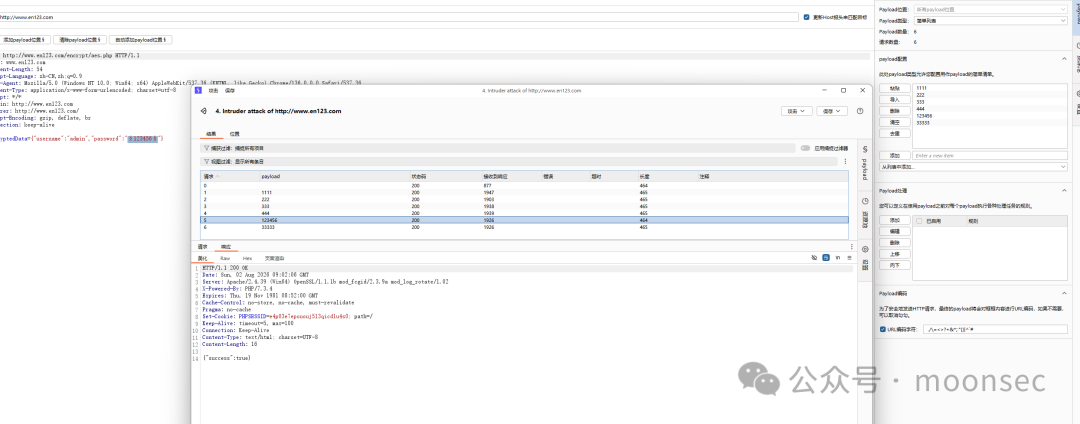Click the payload column header in results table
Image resolution: width=1080 pixels, height=424 pixels.
point(334,177)
